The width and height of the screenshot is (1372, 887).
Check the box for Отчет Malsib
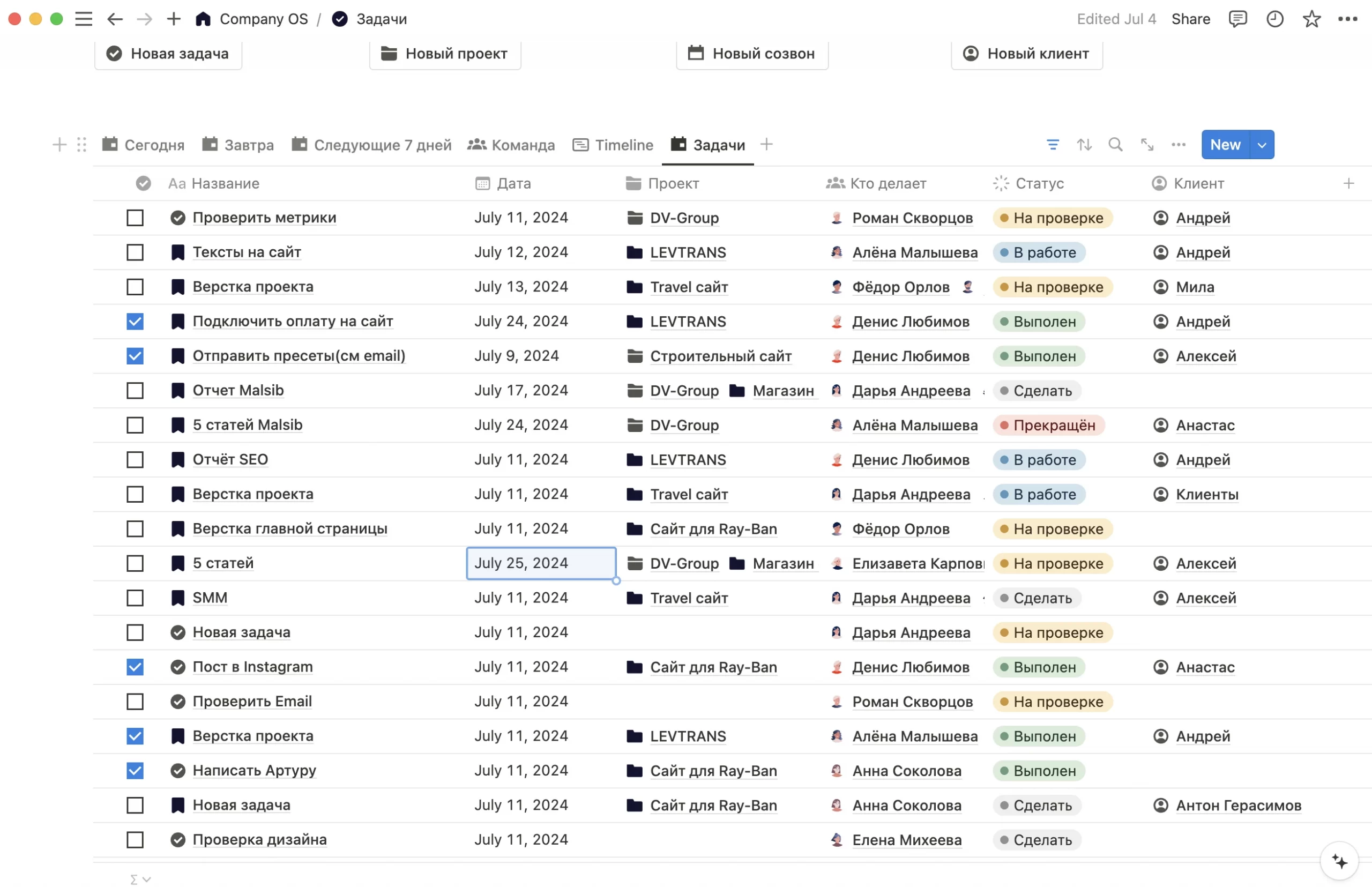(x=135, y=391)
